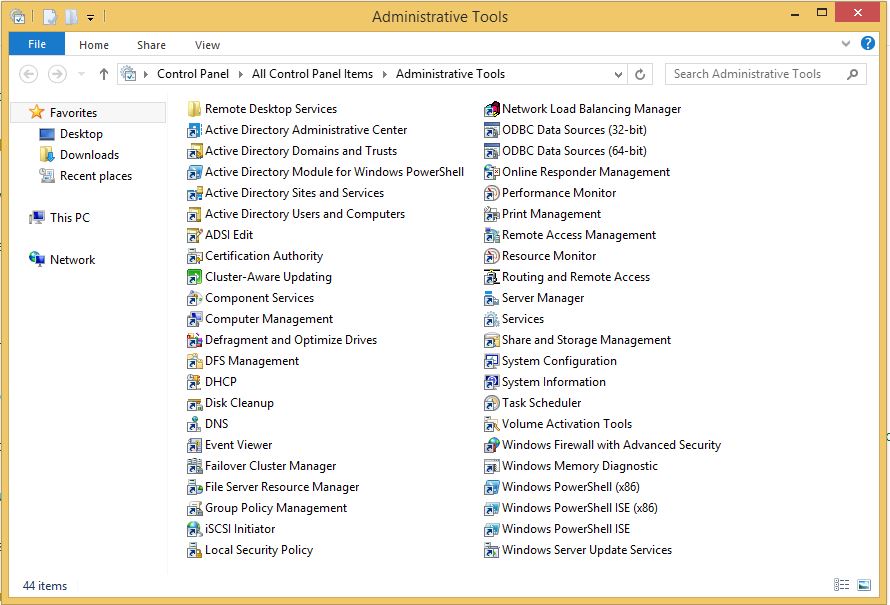The height and width of the screenshot is (605, 890).
Task: Select Downloads in the Favorites pane
Action: pos(89,155)
